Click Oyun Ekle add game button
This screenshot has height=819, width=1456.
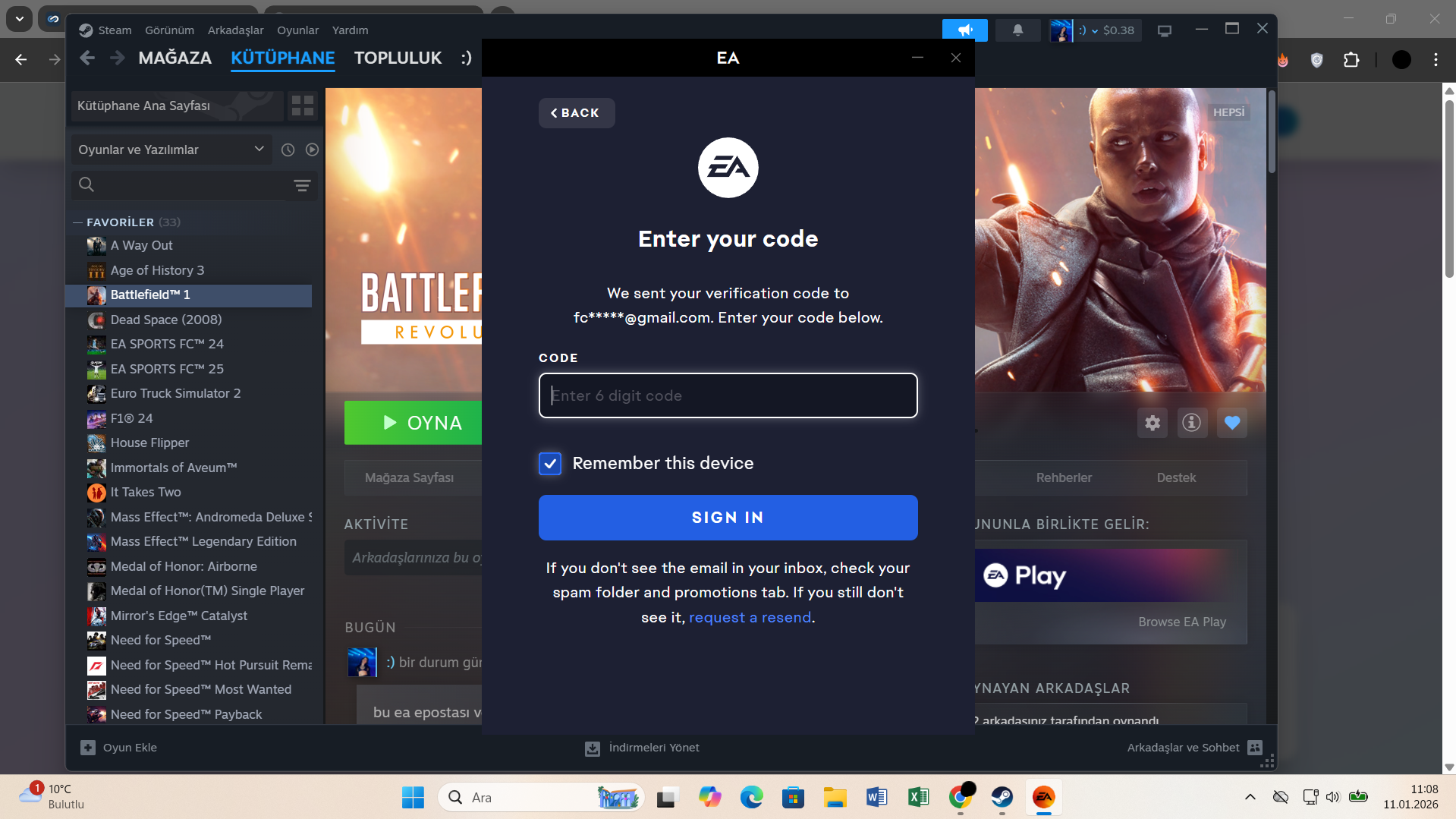(119, 748)
